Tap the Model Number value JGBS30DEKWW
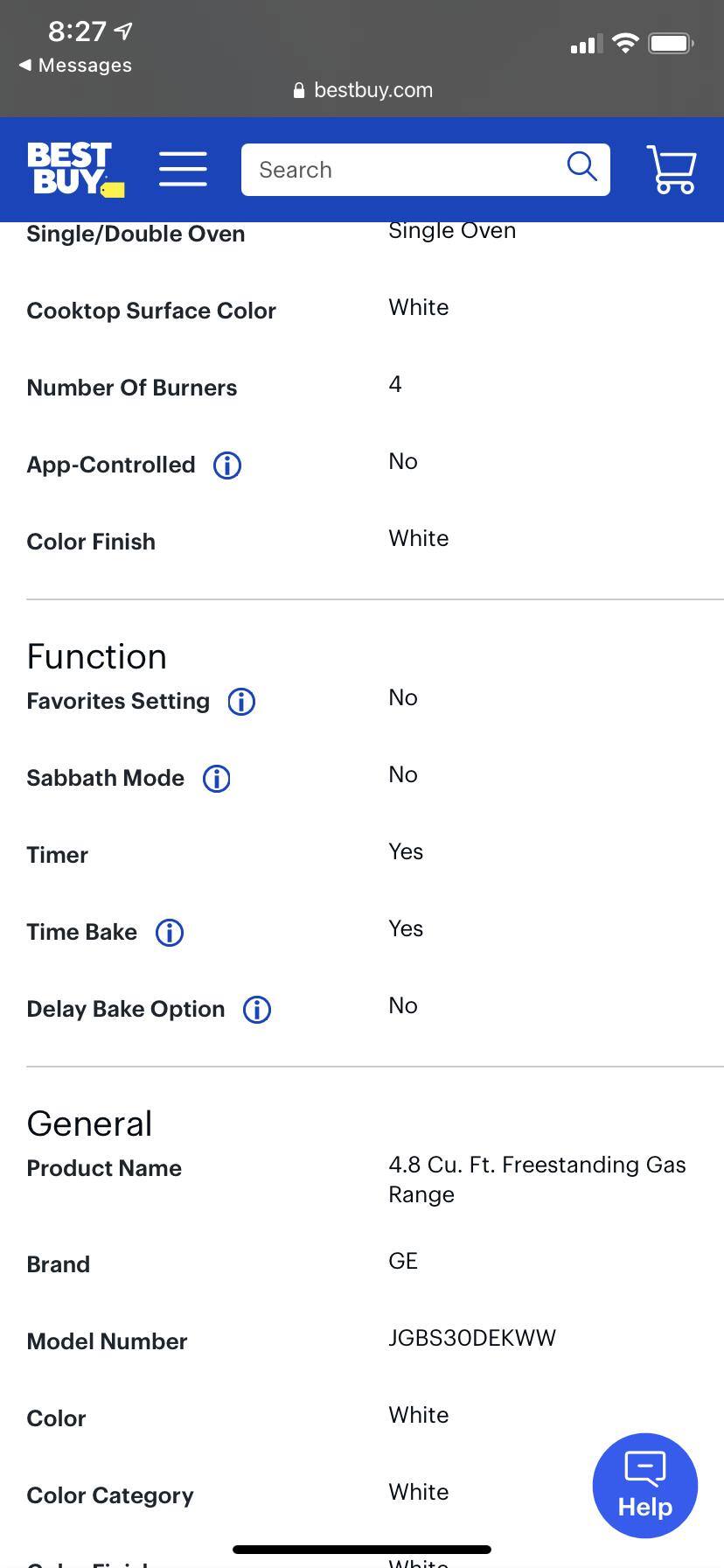The height and width of the screenshot is (1568, 724). (x=472, y=1338)
